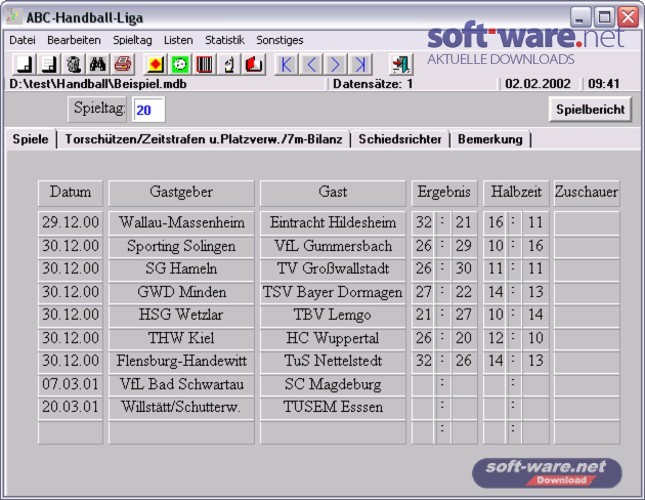Maximize the ABC-Handball-Liga window

(604, 18)
